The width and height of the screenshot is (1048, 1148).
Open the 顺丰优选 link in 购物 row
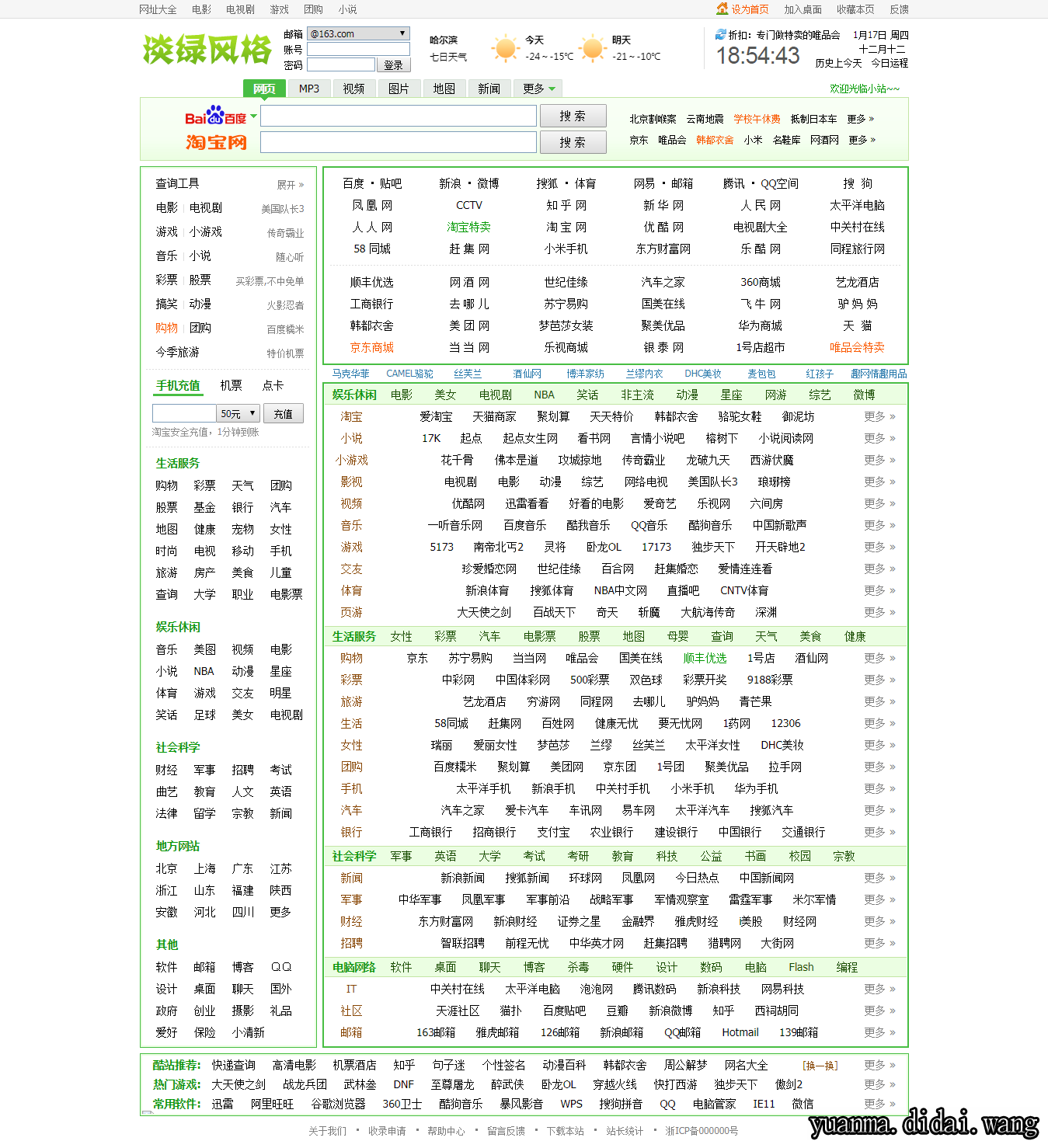[705, 658]
